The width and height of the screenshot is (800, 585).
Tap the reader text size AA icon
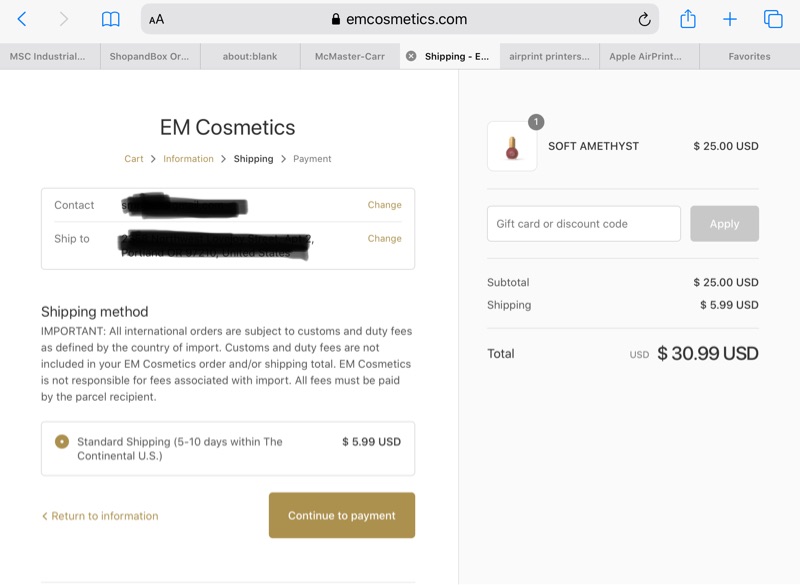tap(157, 19)
